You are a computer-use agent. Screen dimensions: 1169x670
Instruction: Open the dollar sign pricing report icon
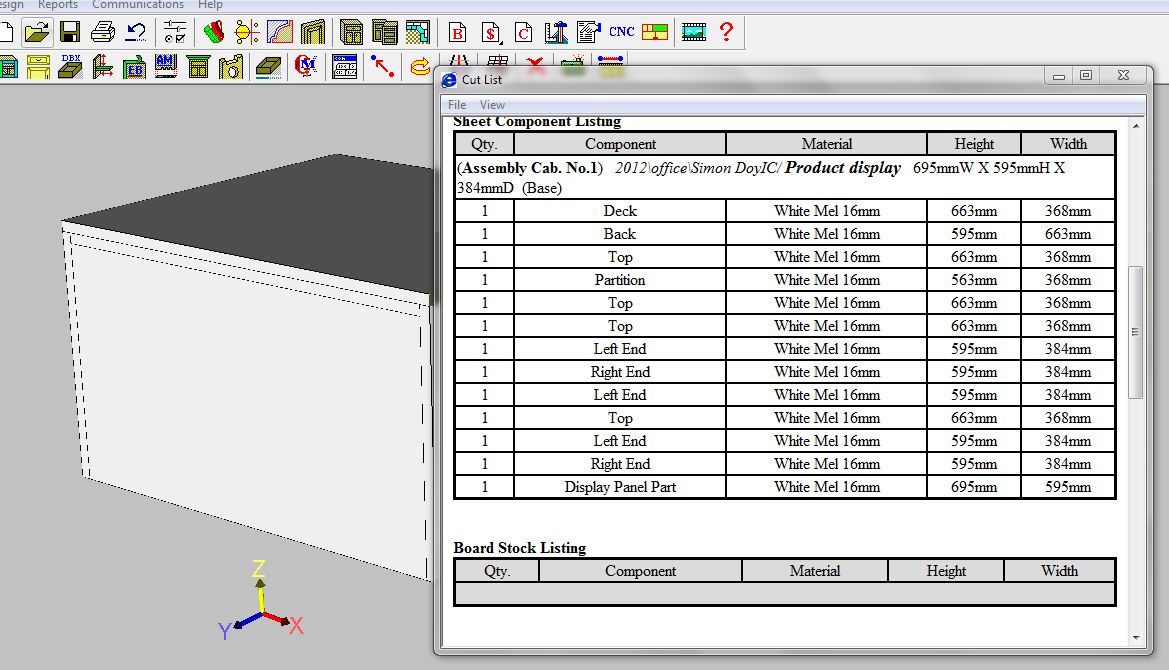pos(490,32)
